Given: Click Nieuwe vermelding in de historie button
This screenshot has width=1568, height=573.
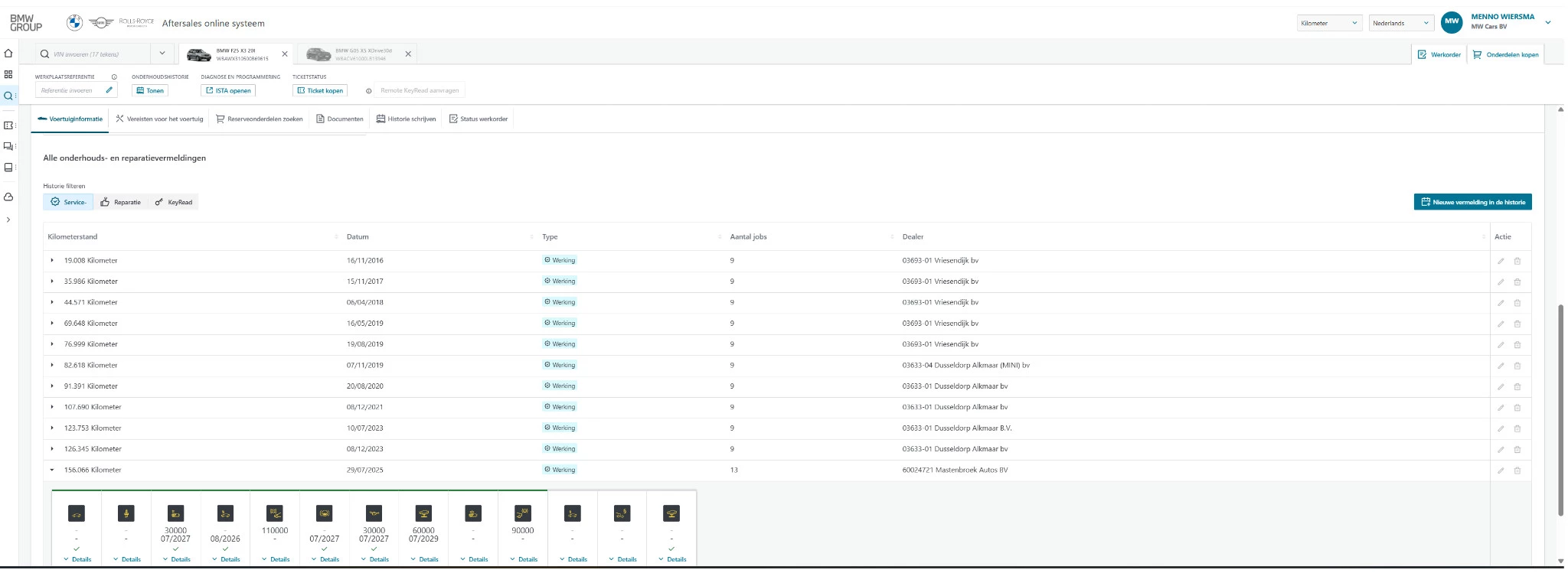Looking at the screenshot, I should tap(1472, 202).
